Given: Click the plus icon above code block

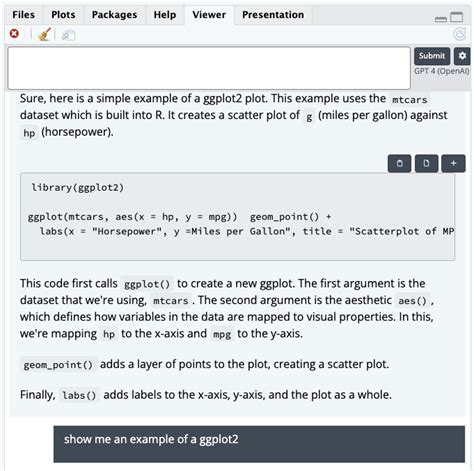Looking at the screenshot, I should tap(453, 163).
